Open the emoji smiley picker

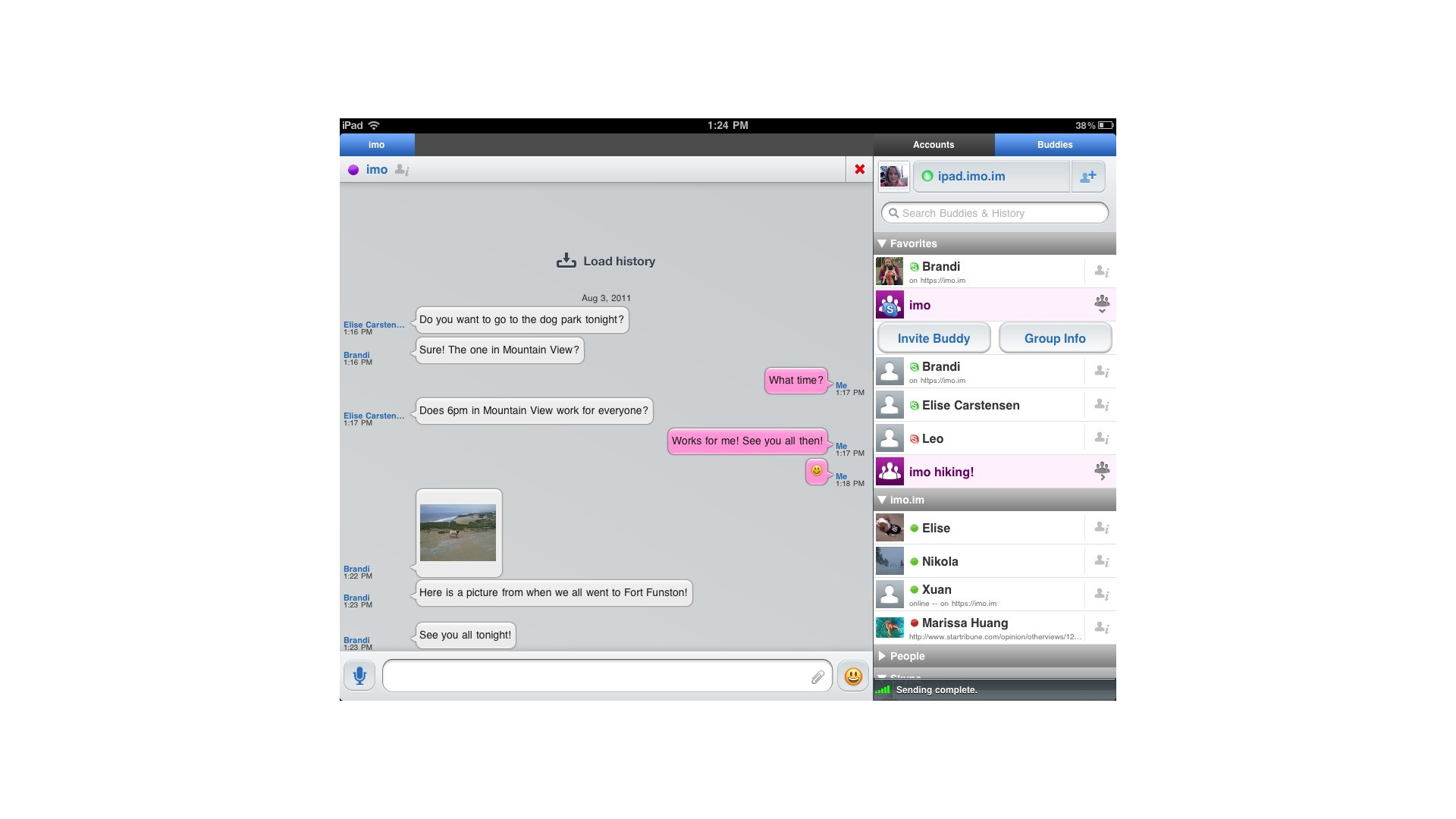click(853, 676)
